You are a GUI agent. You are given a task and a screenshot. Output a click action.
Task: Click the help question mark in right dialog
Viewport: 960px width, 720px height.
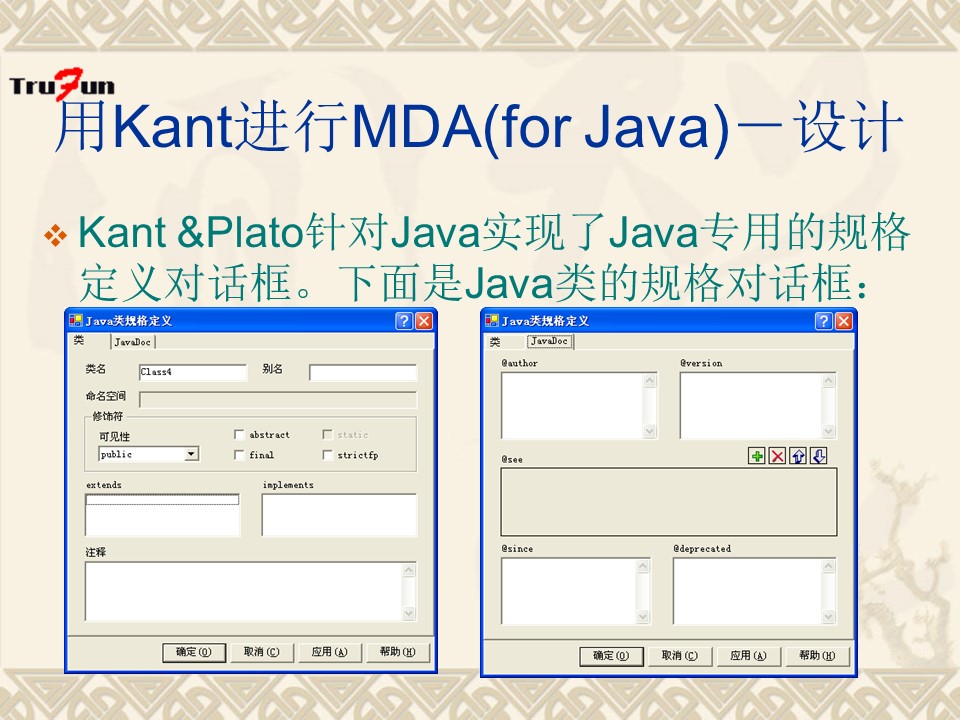click(x=823, y=321)
